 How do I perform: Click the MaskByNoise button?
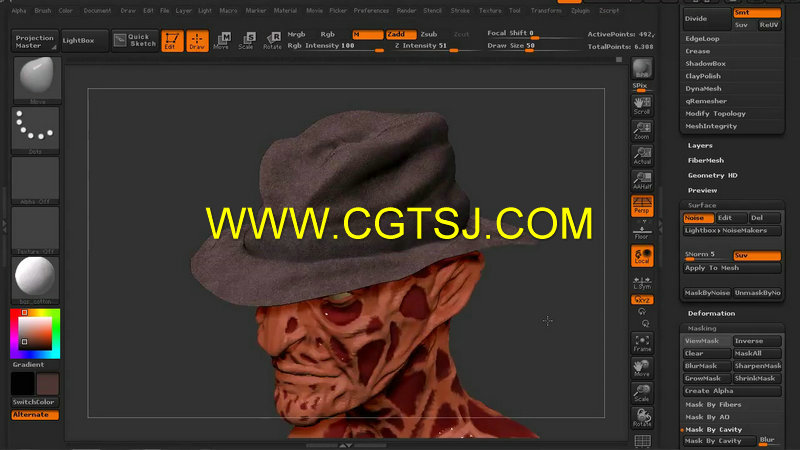coord(707,293)
